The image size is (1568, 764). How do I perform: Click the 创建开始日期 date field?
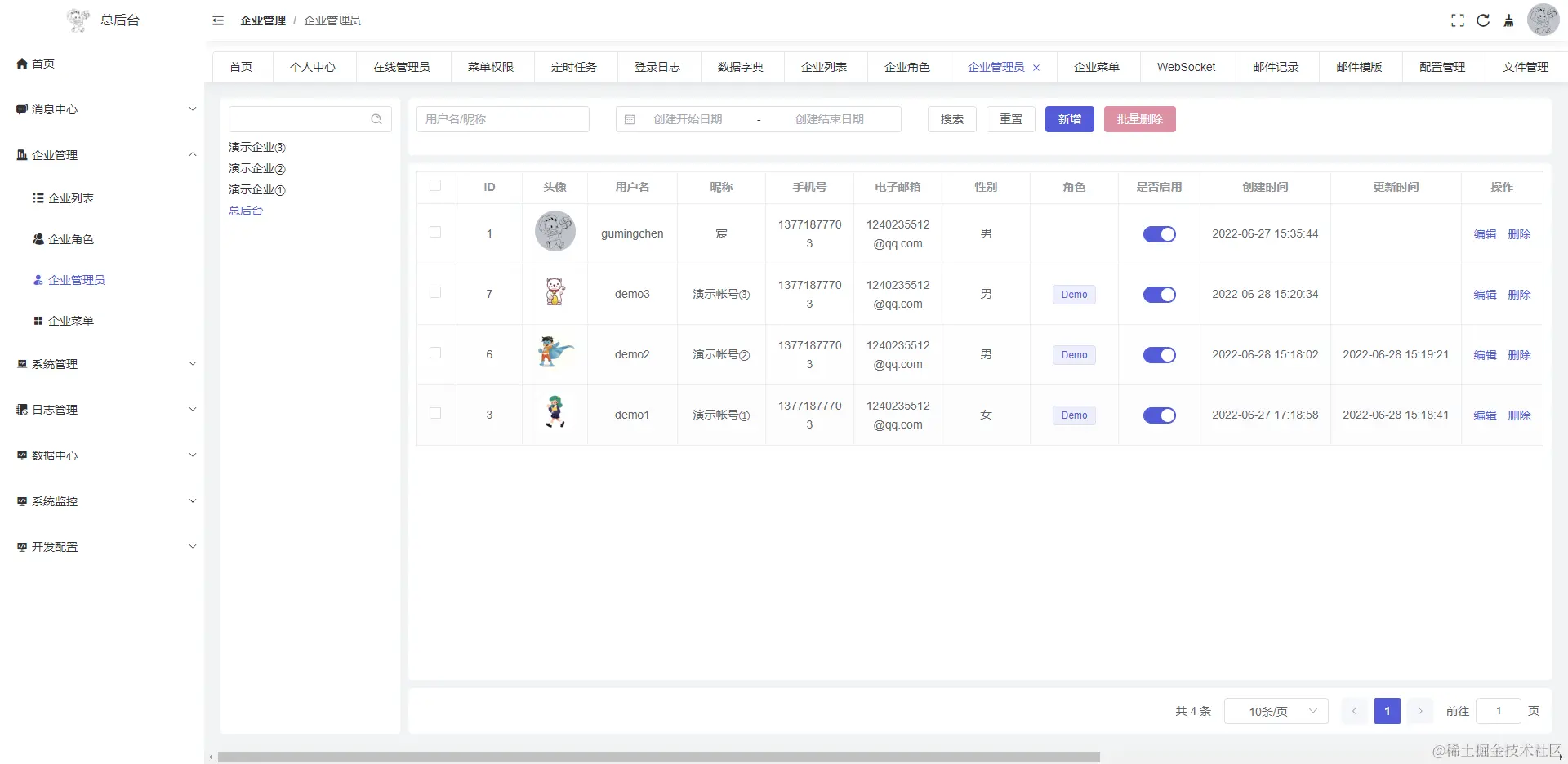coord(688,119)
